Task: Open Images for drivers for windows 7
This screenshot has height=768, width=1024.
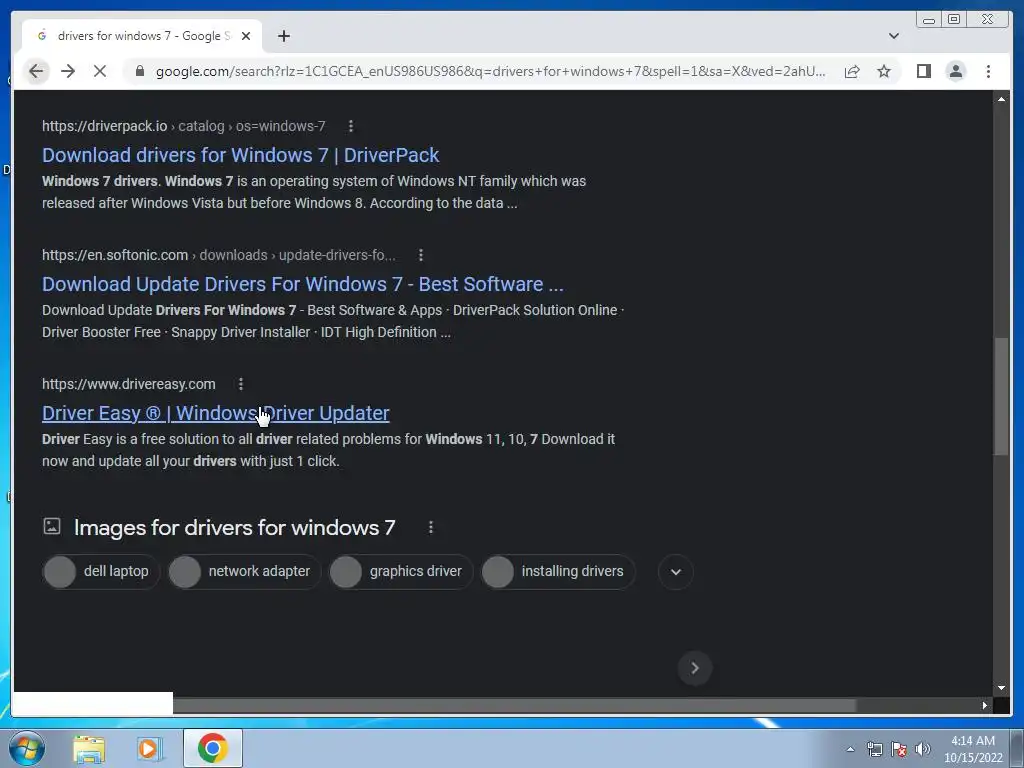Action: [x=234, y=527]
